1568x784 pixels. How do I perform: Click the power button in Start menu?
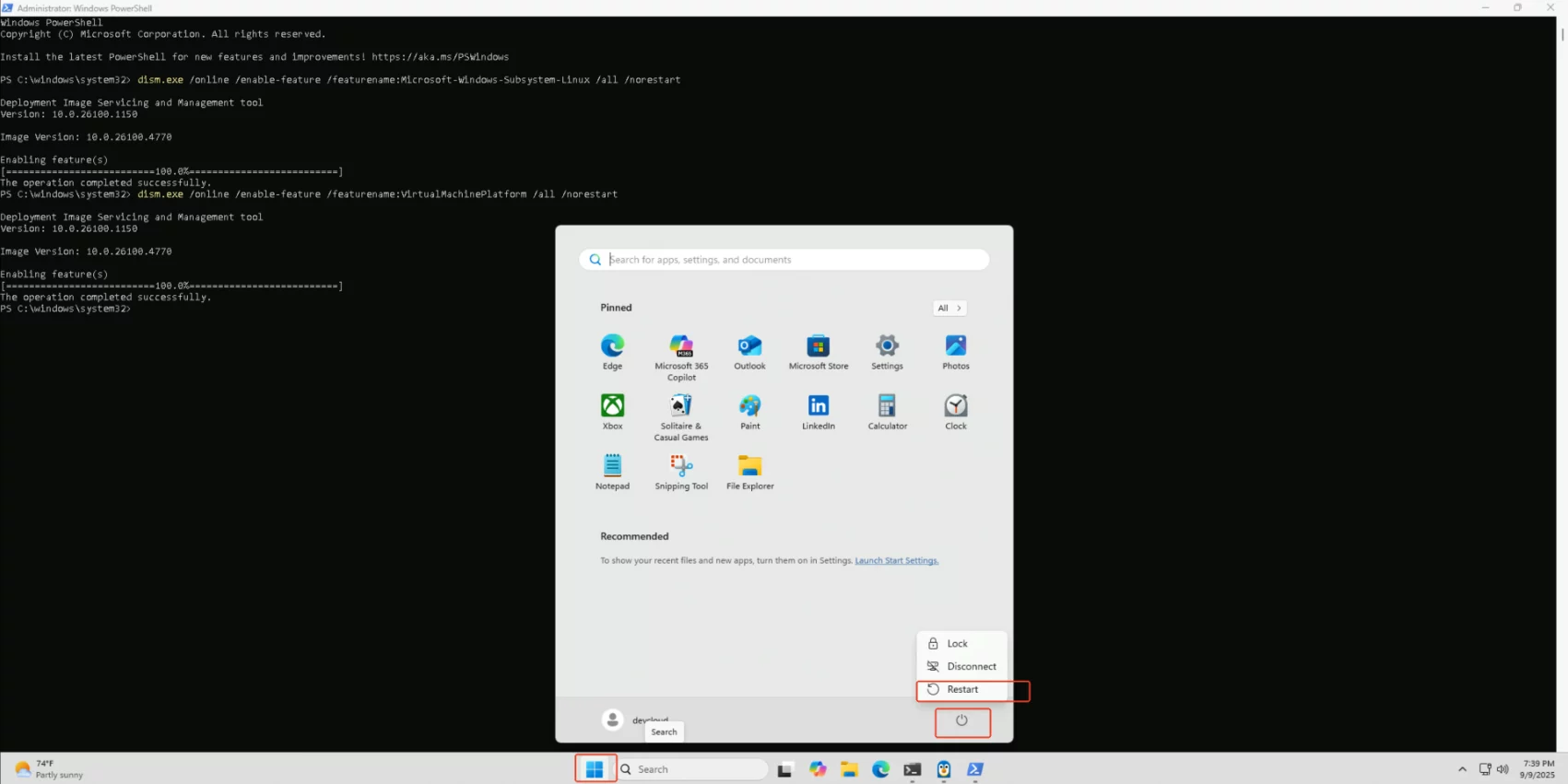961,720
